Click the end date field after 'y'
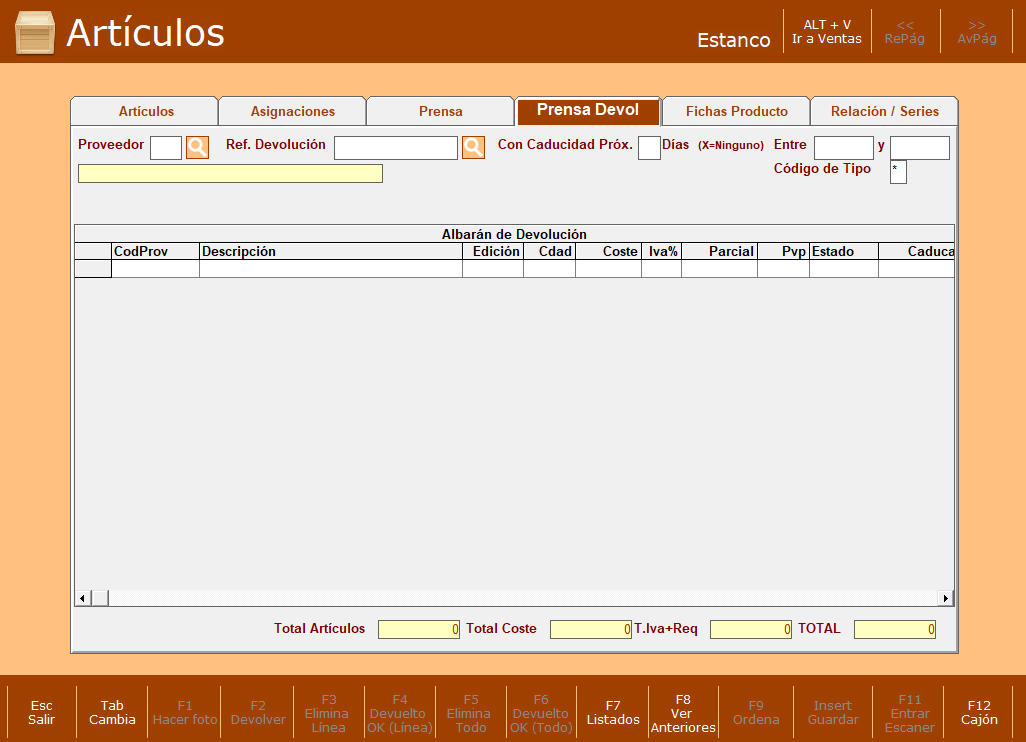 coord(919,148)
